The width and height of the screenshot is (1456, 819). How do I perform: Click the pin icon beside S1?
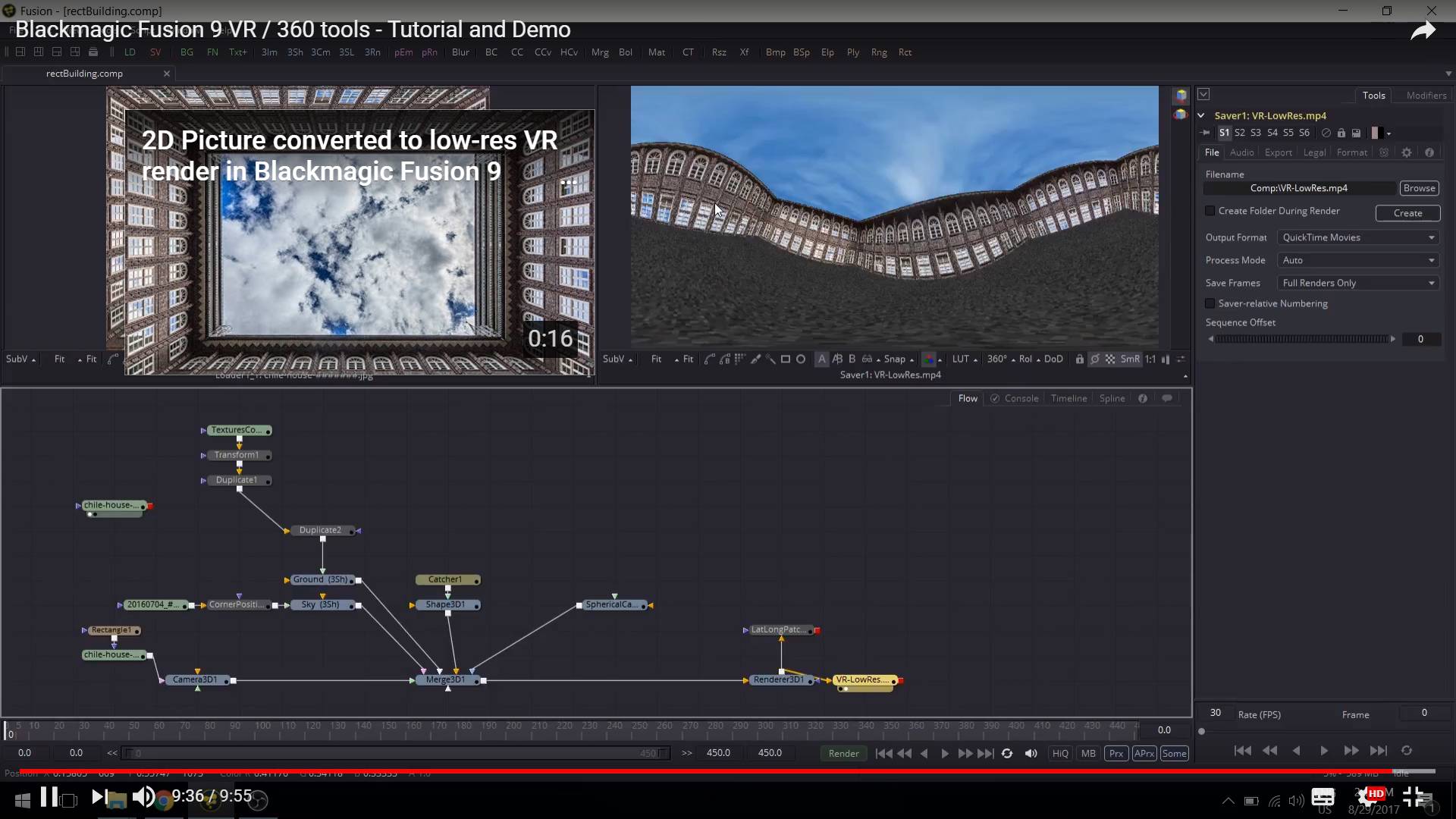coord(1207,133)
